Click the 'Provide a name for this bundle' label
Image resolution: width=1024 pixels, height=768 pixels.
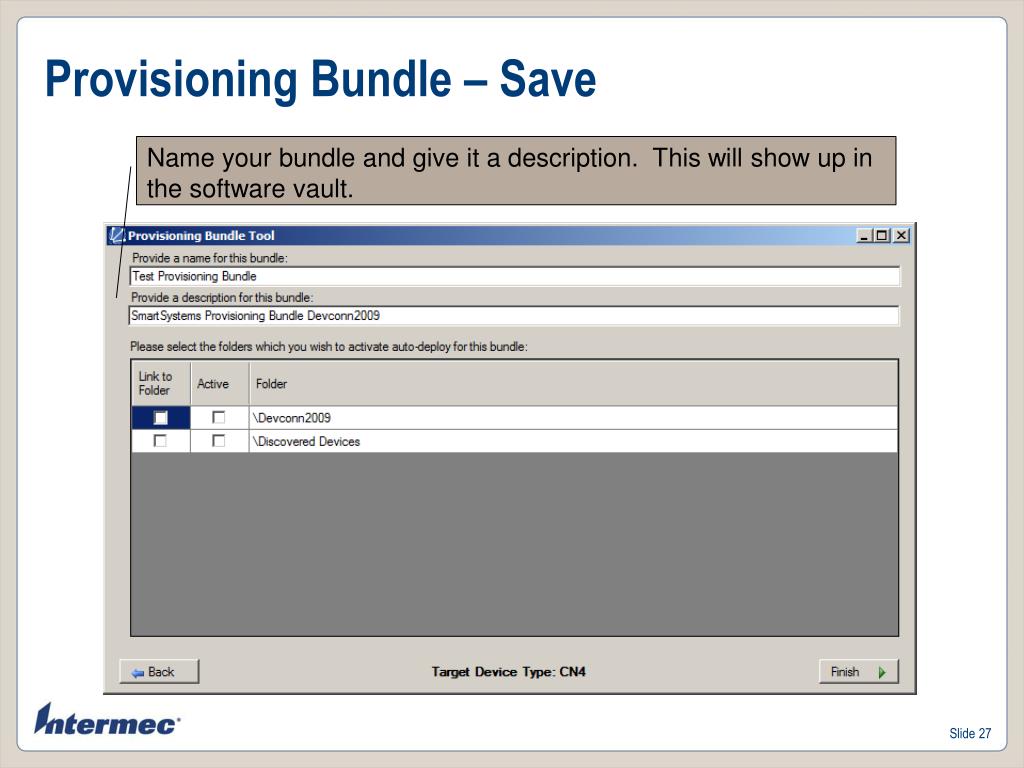tap(210, 258)
